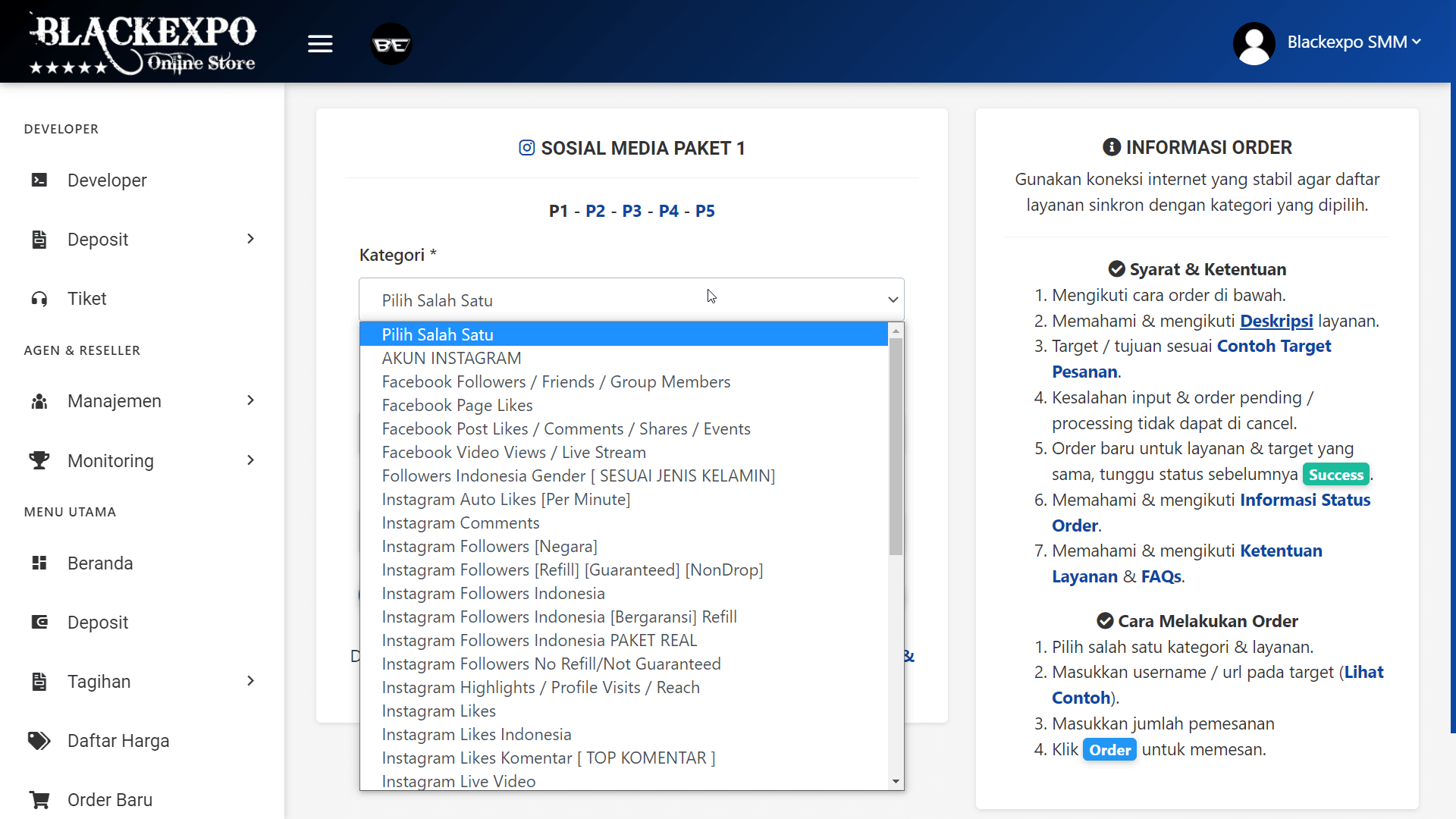Open the Blackexpo SMM account dropdown
This screenshot has width=1456, height=819.
coord(1354,42)
